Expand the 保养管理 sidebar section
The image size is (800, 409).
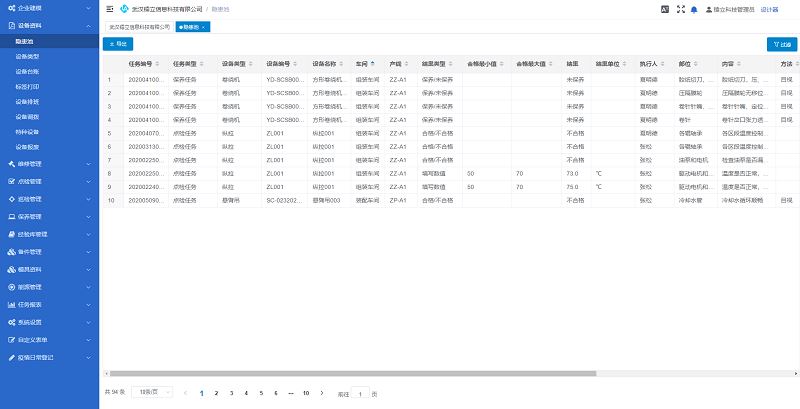pos(48,216)
